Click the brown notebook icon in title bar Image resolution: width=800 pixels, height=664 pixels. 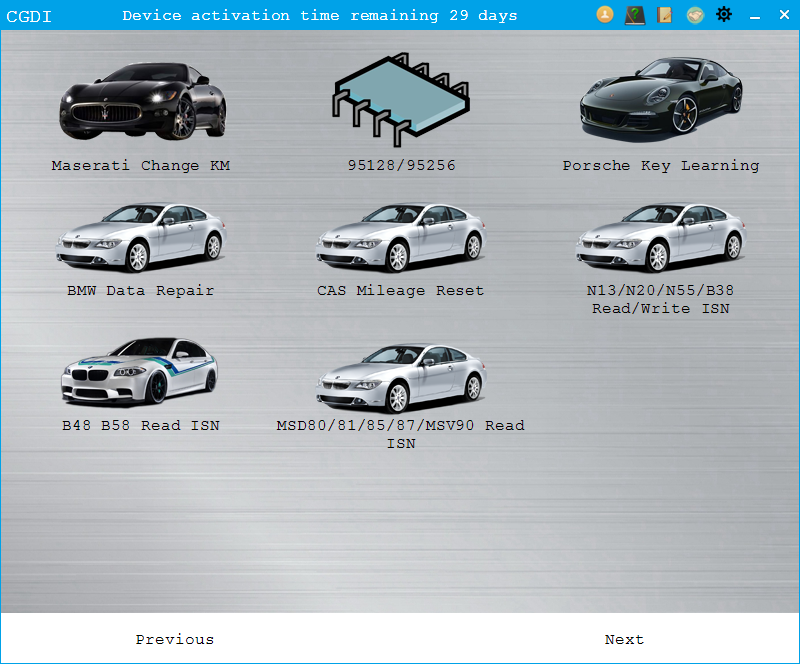(664, 15)
